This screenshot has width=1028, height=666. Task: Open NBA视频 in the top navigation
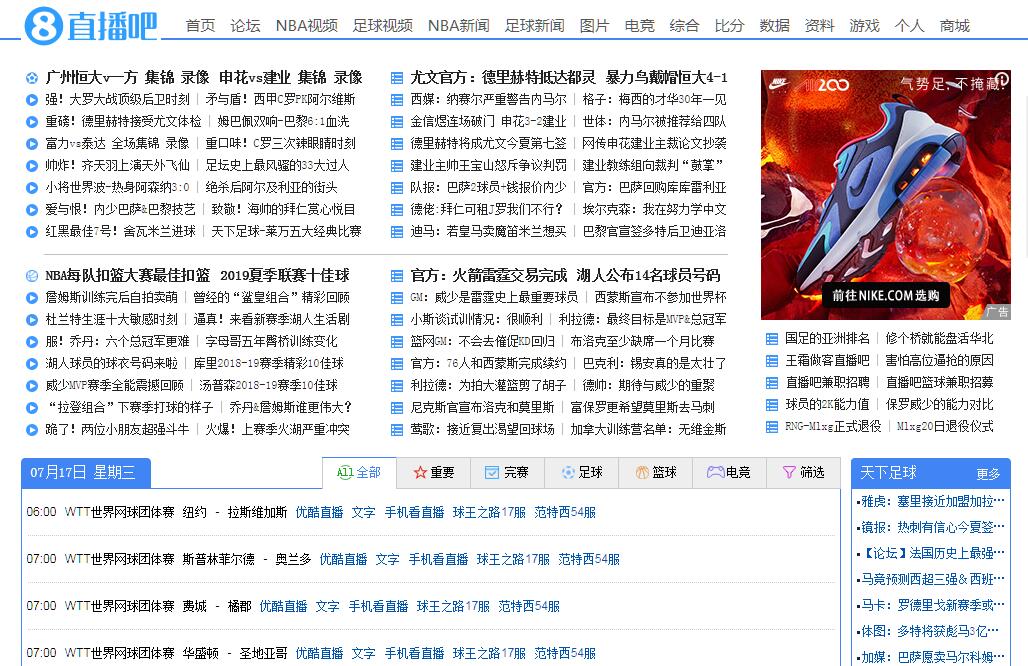[x=306, y=26]
